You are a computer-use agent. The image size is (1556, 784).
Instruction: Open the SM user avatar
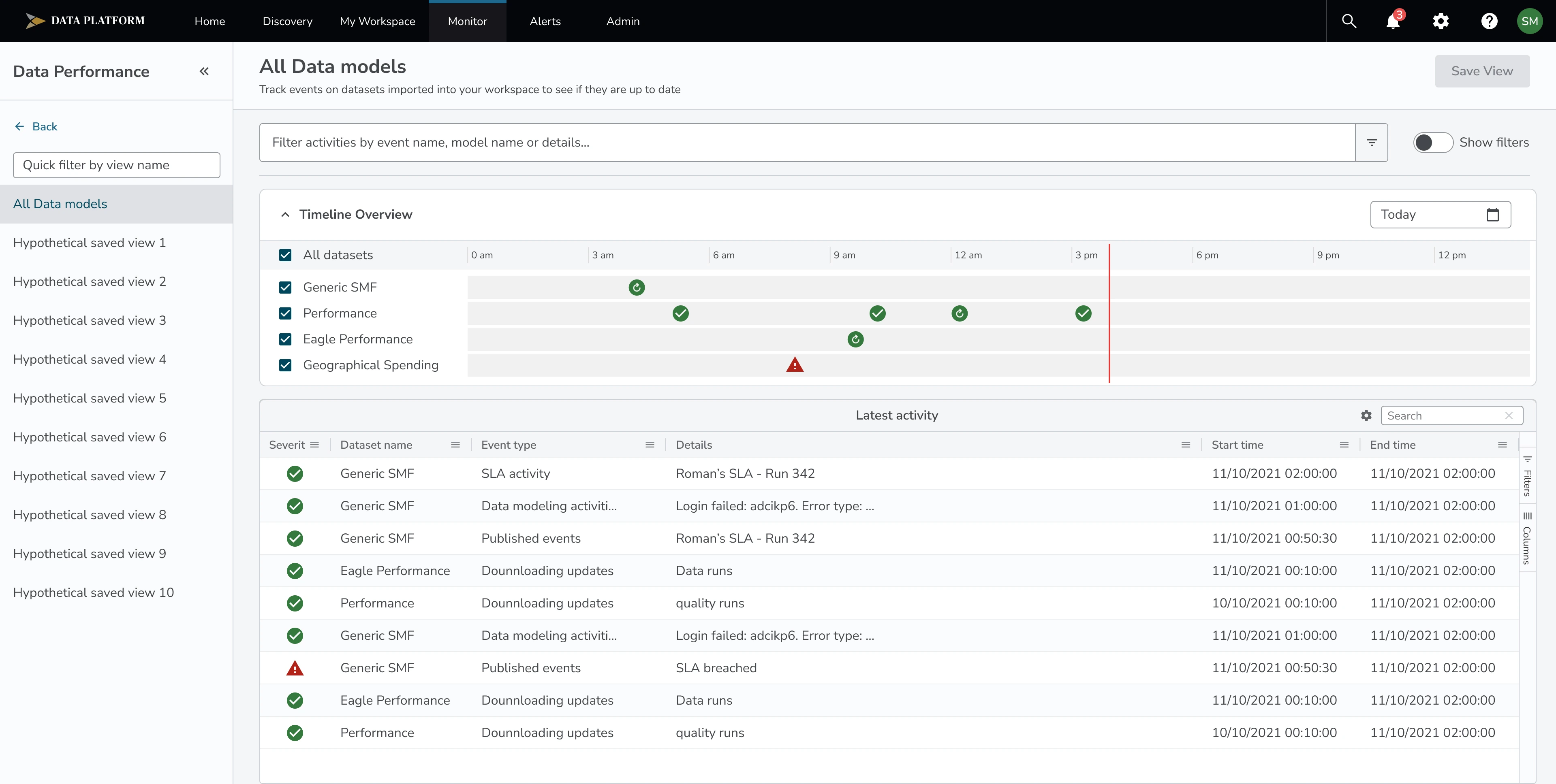1529,21
